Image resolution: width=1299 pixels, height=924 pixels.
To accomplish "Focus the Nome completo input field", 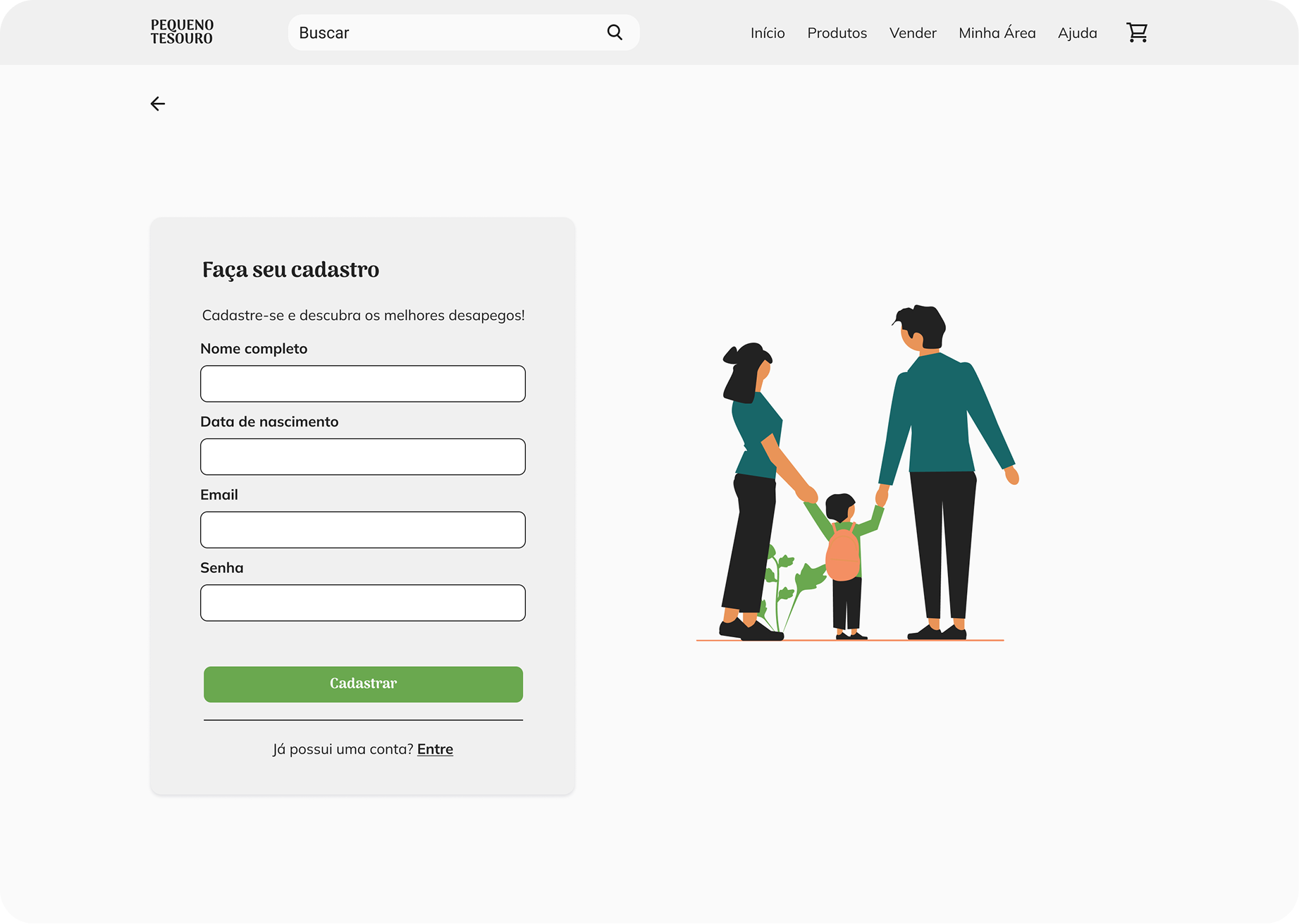I will click(363, 383).
